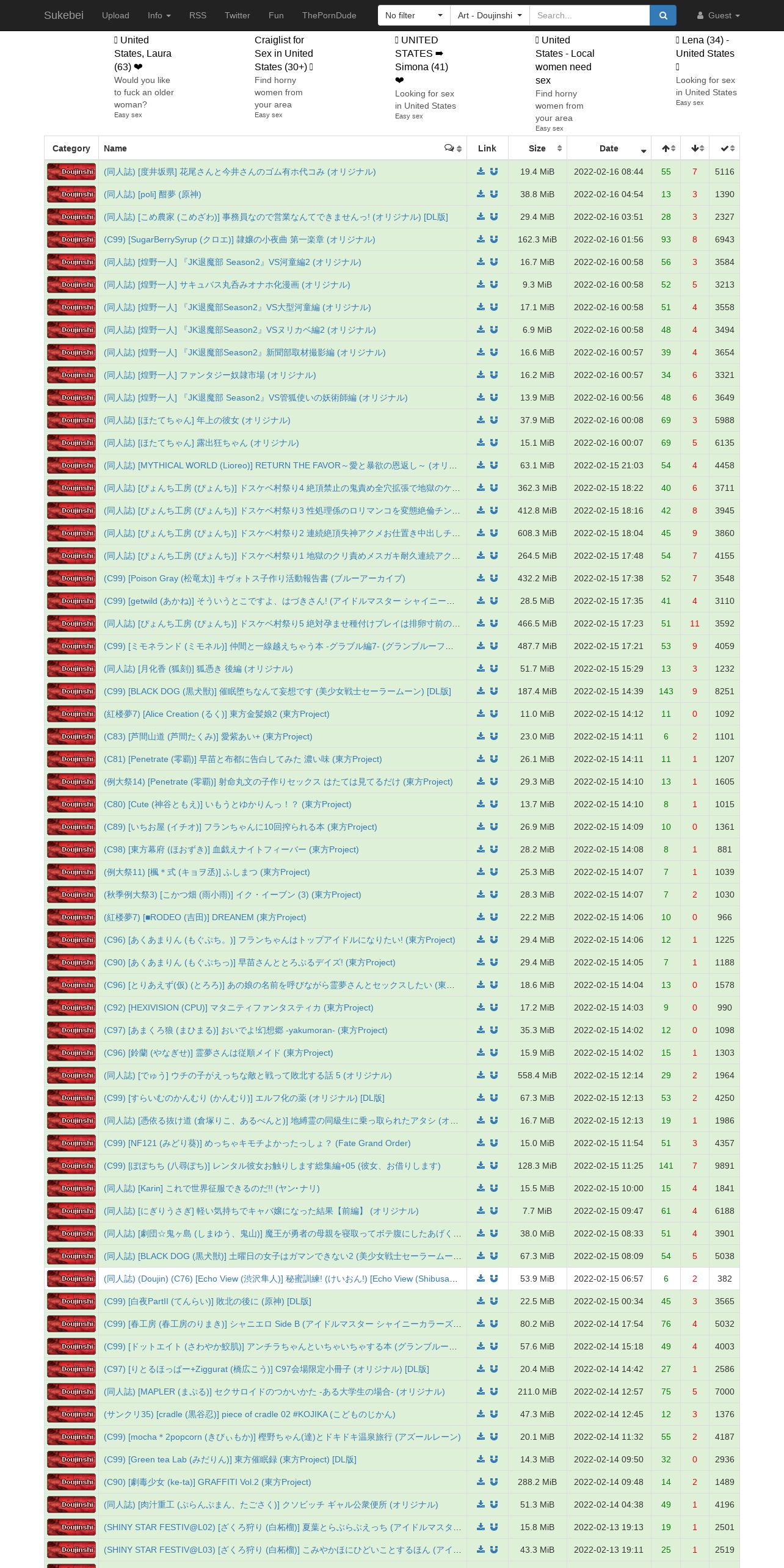Open the RSS feed link
The image size is (784, 1568).
(x=198, y=15)
